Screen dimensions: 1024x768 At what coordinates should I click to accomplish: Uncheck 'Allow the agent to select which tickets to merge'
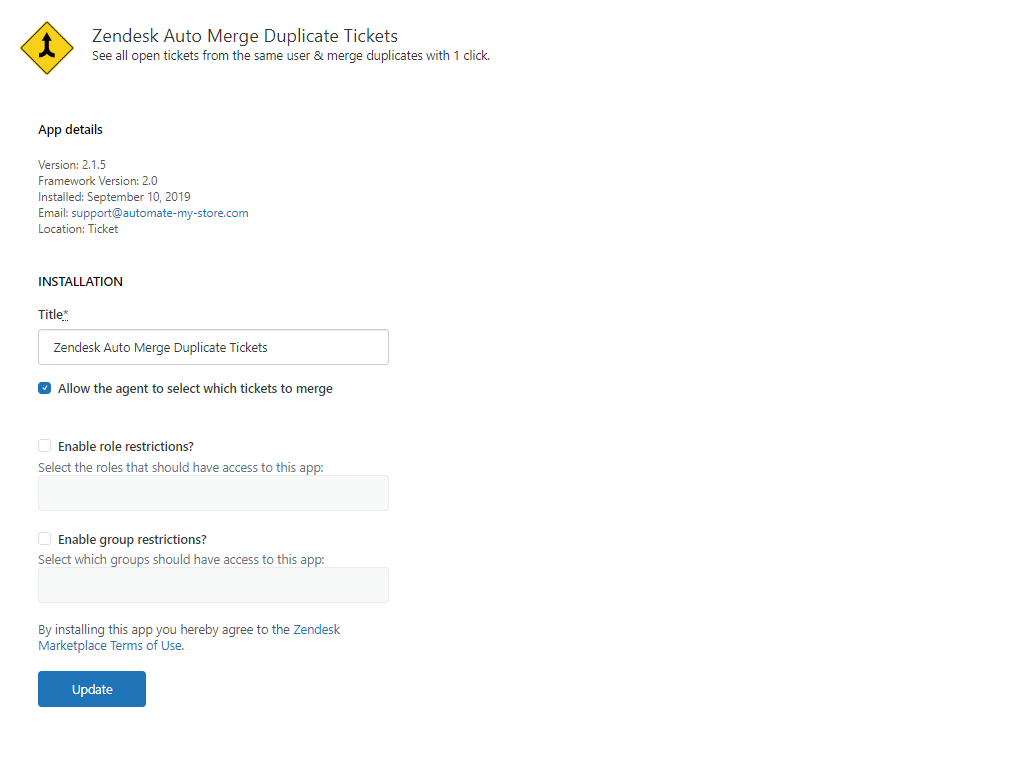tap(44, 388)
